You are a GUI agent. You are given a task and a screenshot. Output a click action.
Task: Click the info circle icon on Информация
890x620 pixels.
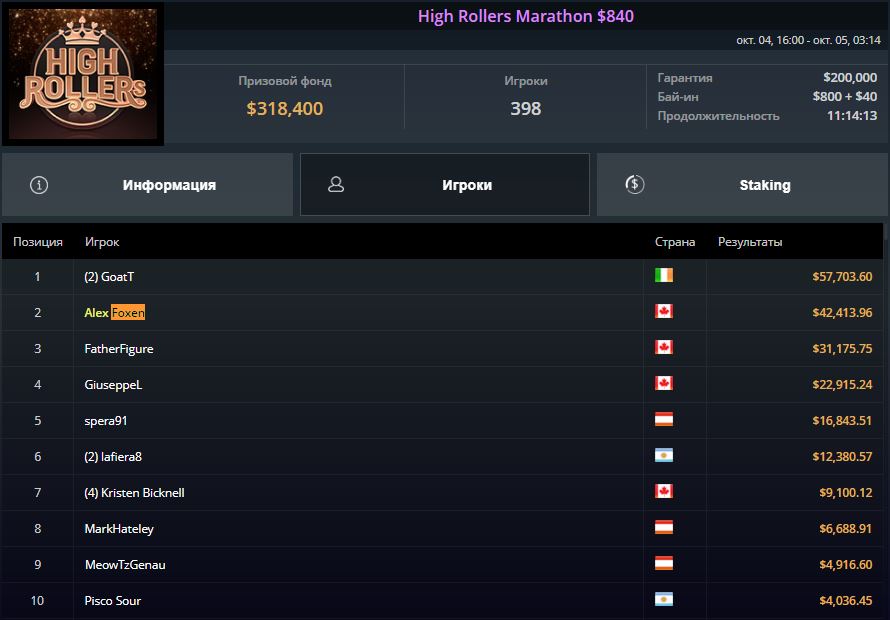39,185
